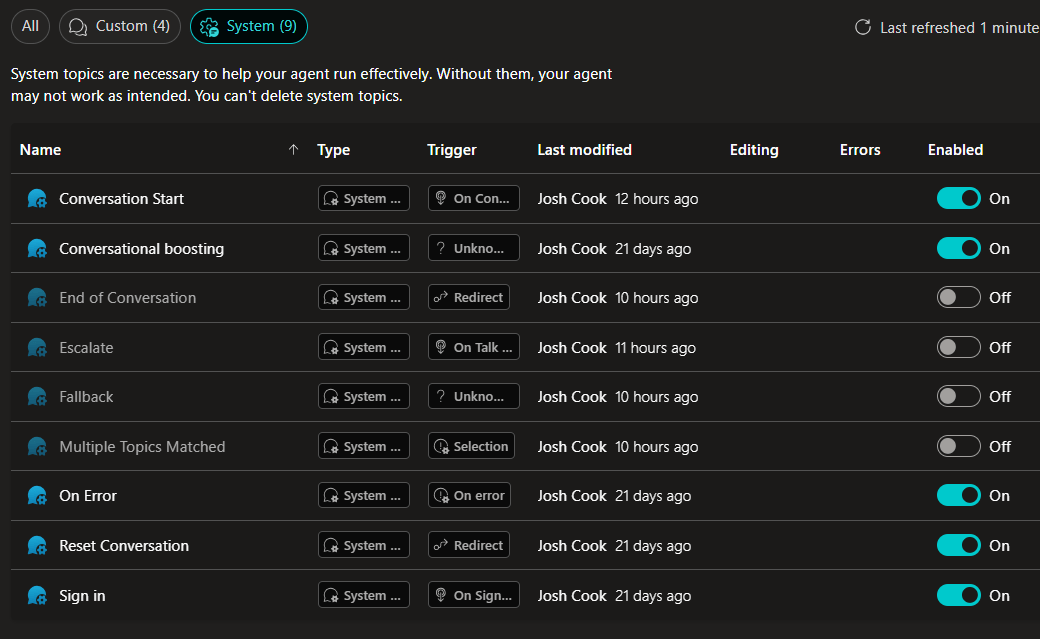This screenshot has width=1040, height=639.
Task: Open the Reset Conversation topic name
Action: (124, 545)
